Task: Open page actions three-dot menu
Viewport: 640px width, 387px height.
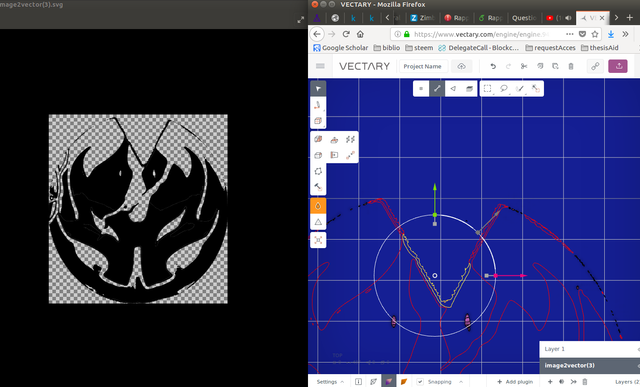Action: pos(570,34)
